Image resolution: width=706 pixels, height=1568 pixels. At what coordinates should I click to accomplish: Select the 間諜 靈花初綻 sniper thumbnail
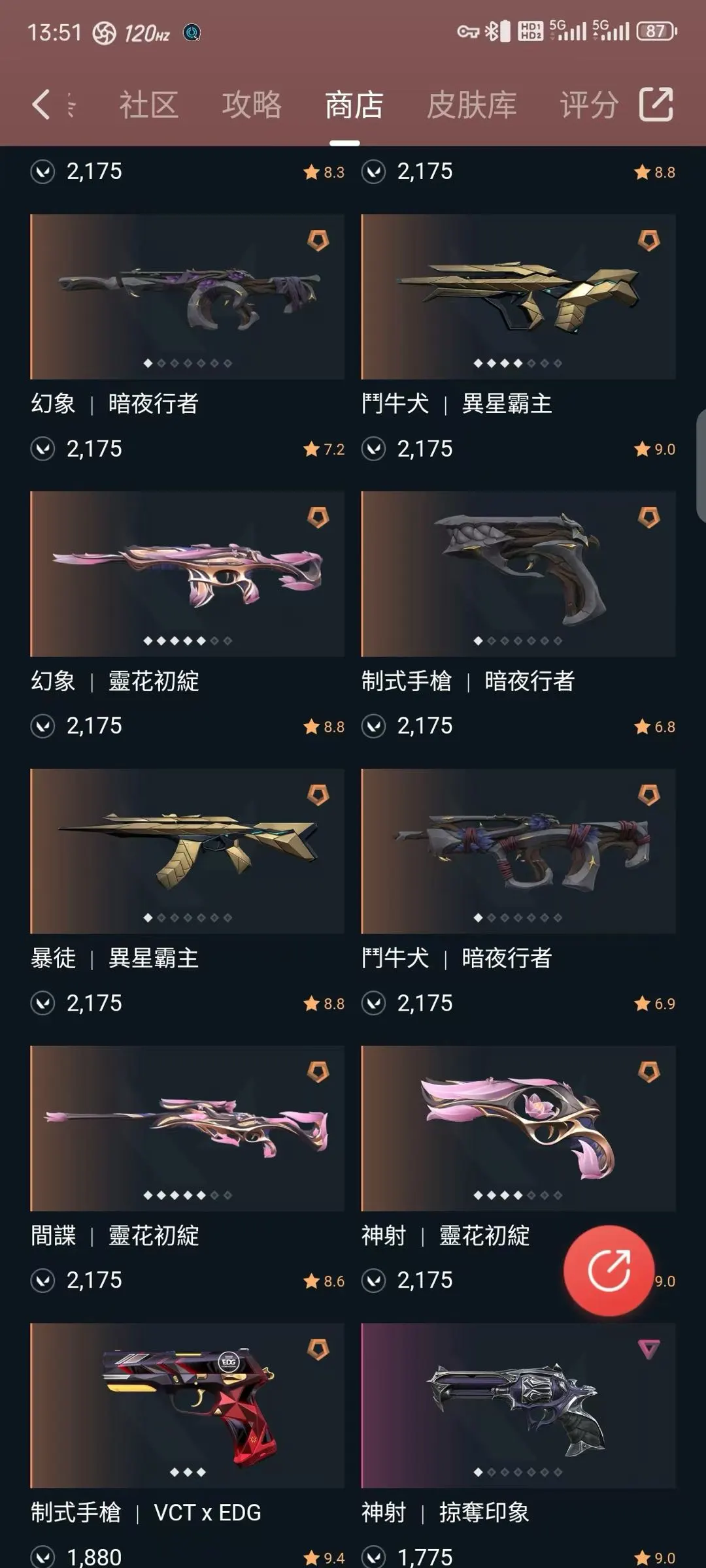(x=187, y=1128)
